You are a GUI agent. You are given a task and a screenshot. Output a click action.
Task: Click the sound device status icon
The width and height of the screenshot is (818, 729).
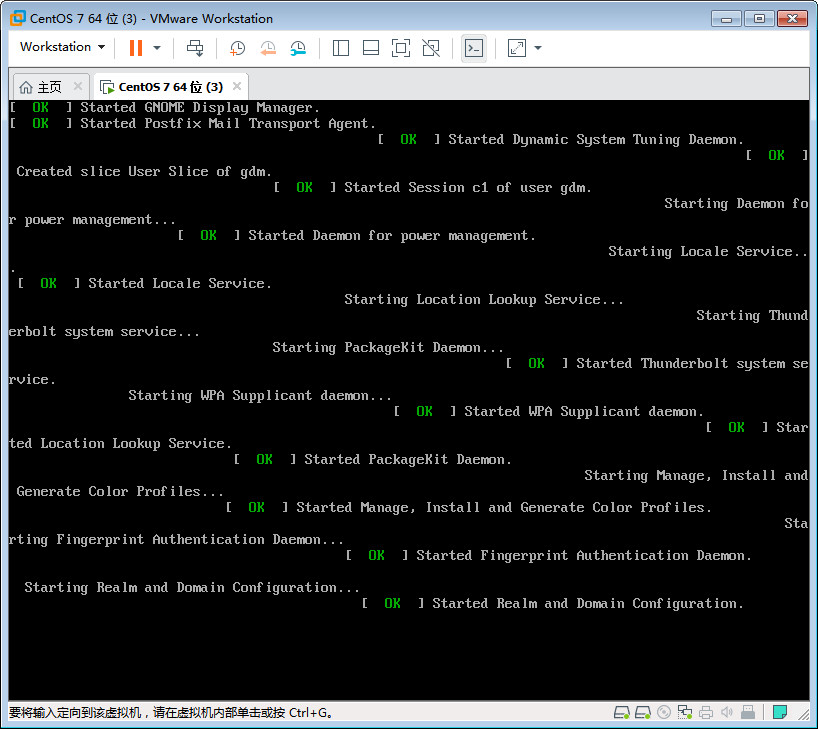[x=727, y=711]
